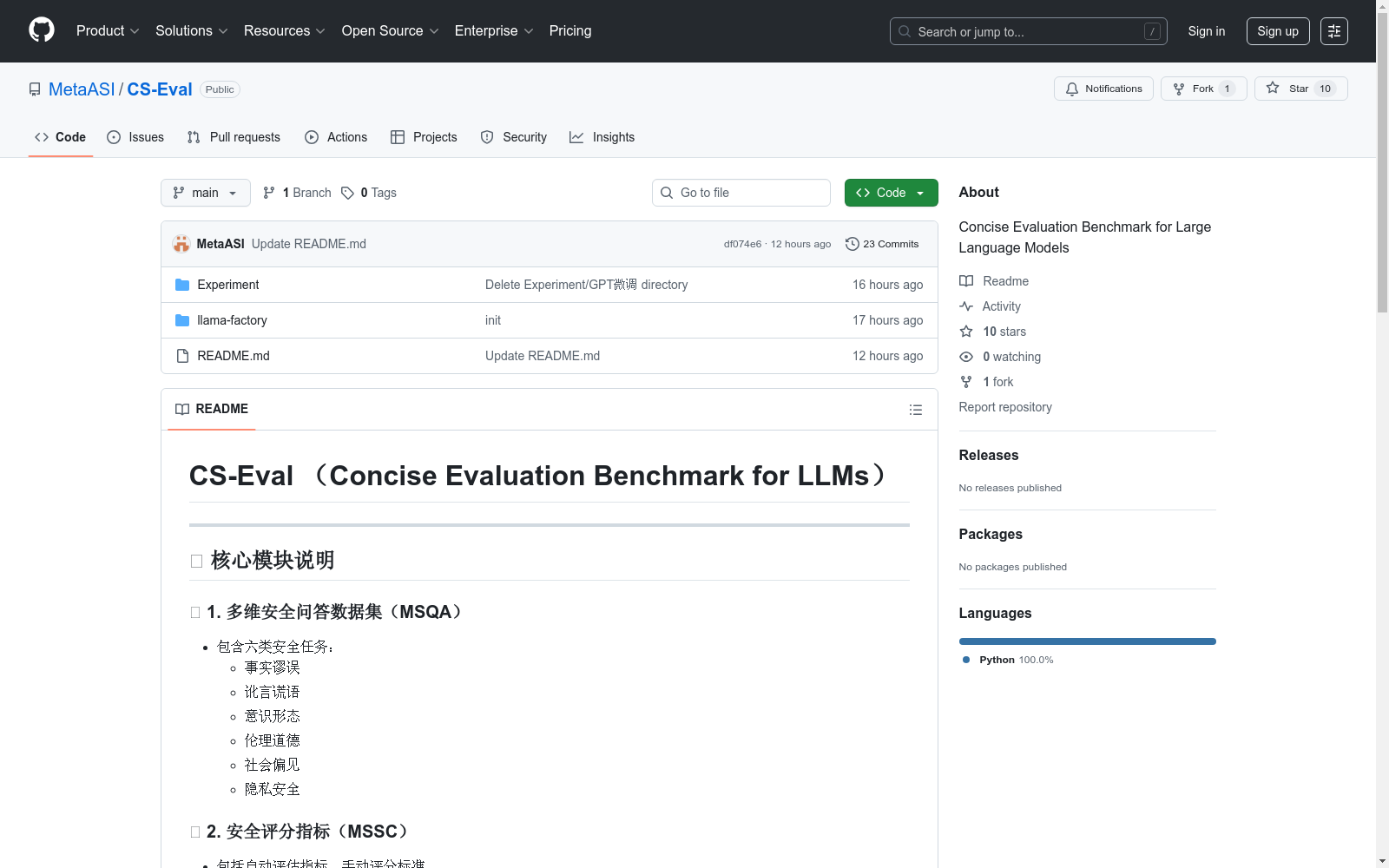Open the main branch selector
Viewport: 1389px width, 868px height.
pos(205,193)
